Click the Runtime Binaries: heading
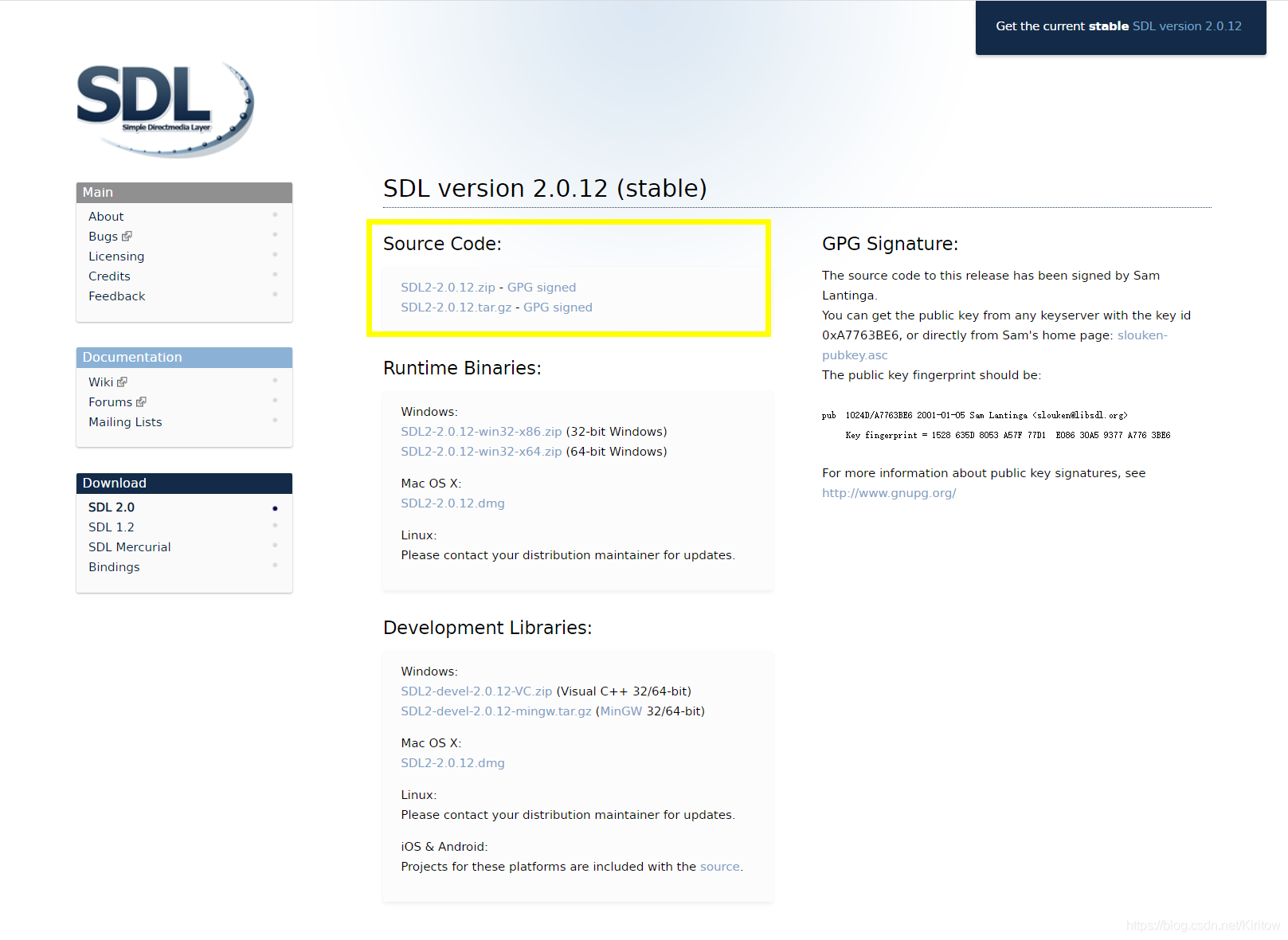This screenshot has width=1288, height=940. pos(462,368)
